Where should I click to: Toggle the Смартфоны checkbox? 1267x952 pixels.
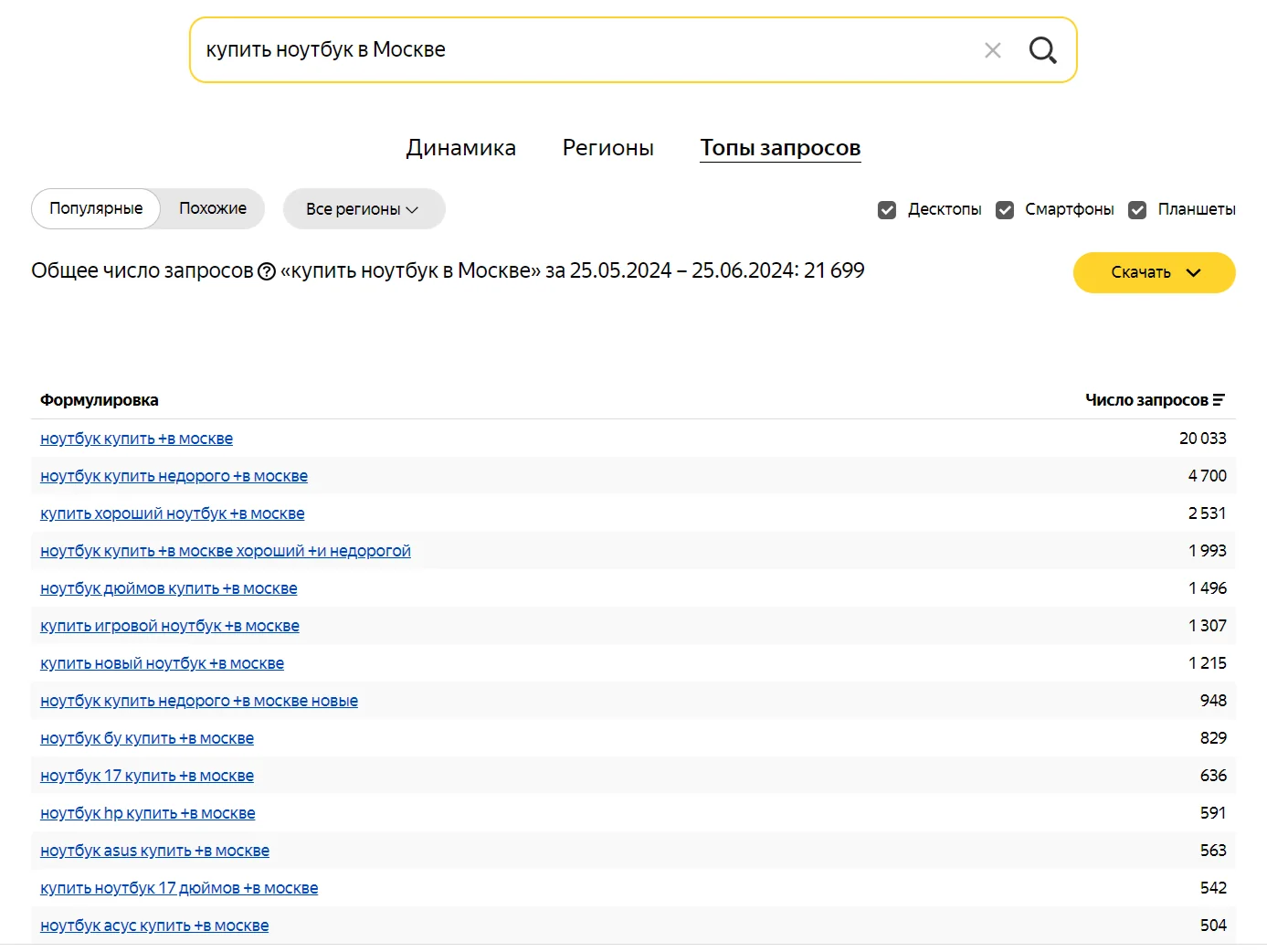pos(1005,210)
